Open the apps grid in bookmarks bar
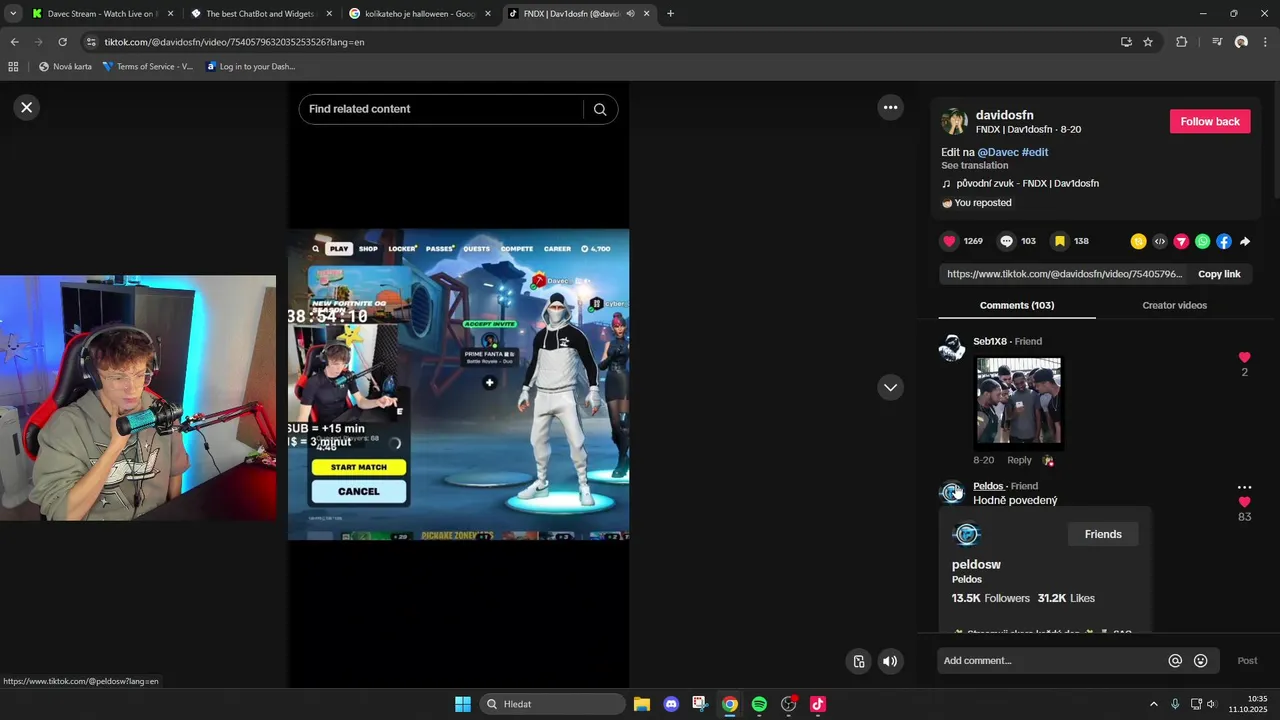This screenshot has width=1280, height=720. coord(13,67)
